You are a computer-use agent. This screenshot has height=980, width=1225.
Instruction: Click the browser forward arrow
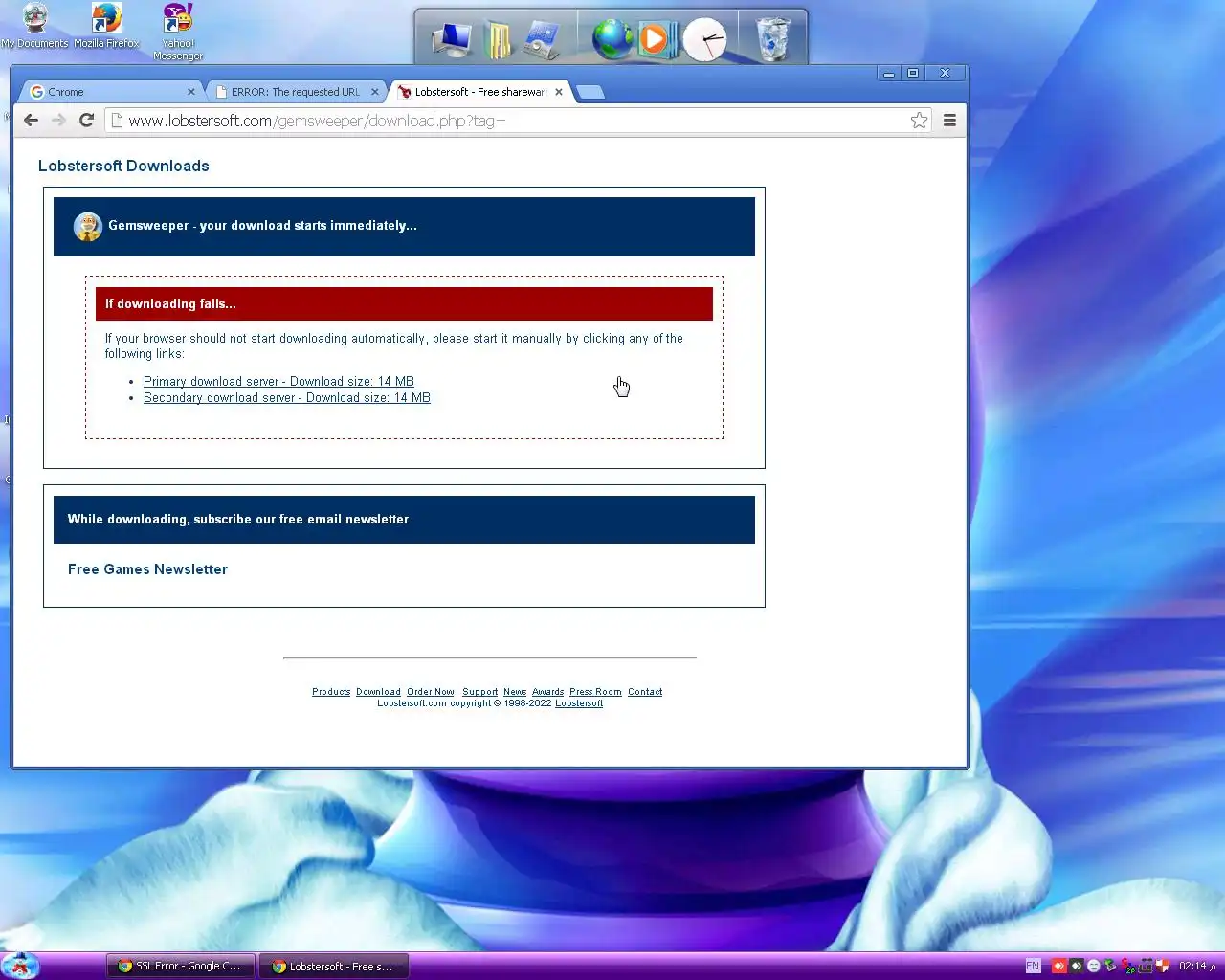pyautogui.click(x=58, y=120)
